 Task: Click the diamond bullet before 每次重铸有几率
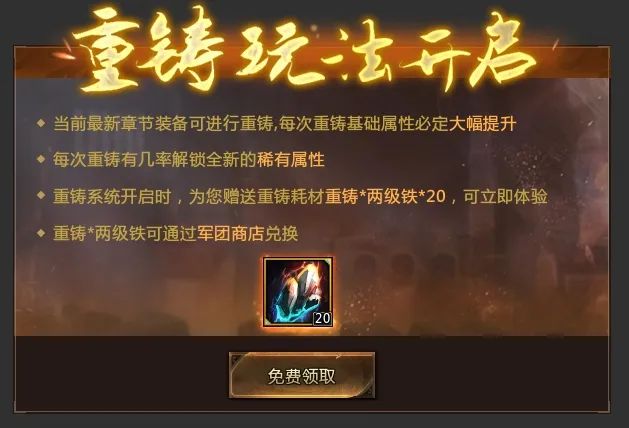pos(41,159)
